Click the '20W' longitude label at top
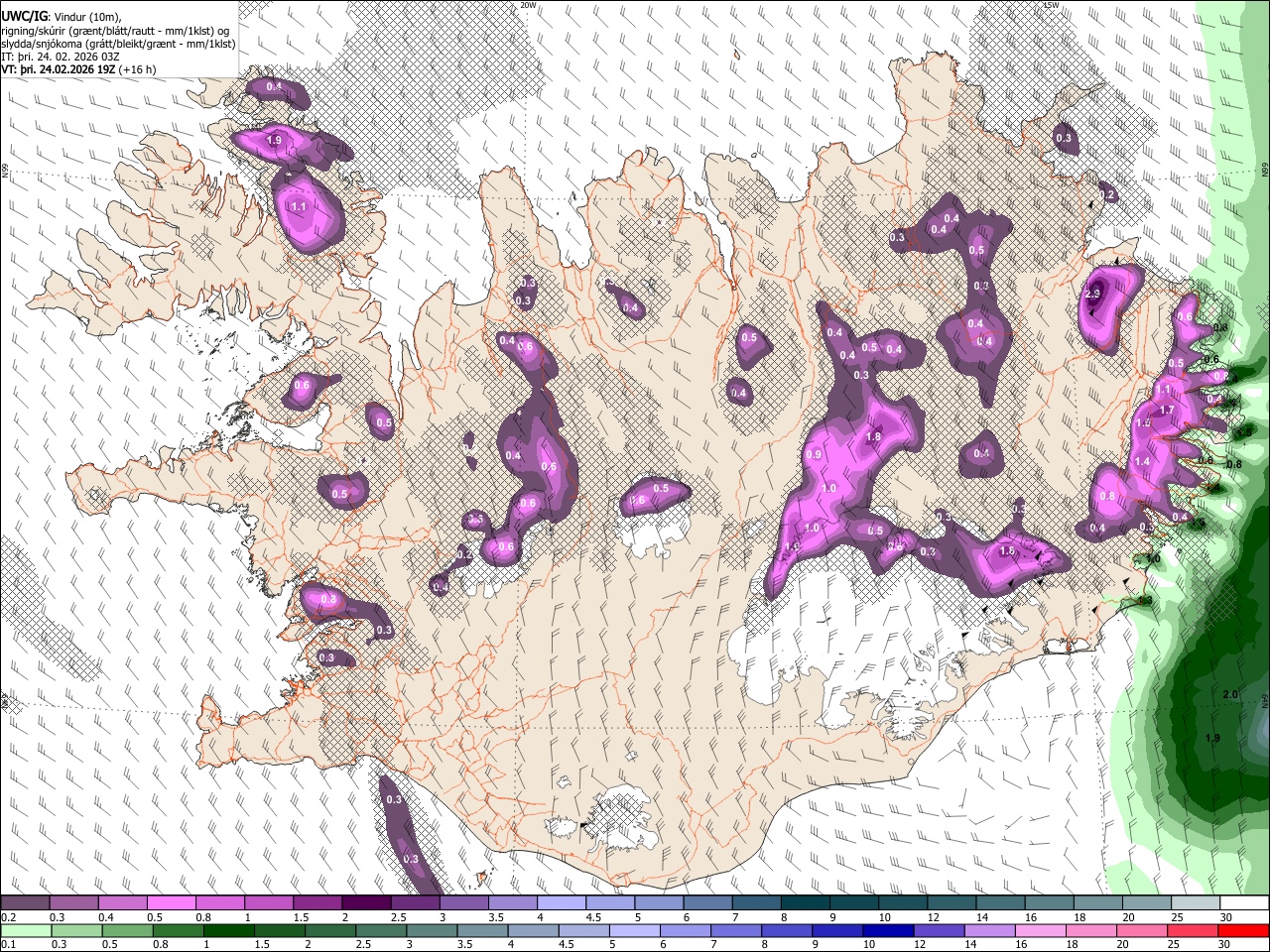The height and width of the screenshot is (952, 1270). pyautogui.click(x=528, y=5)
